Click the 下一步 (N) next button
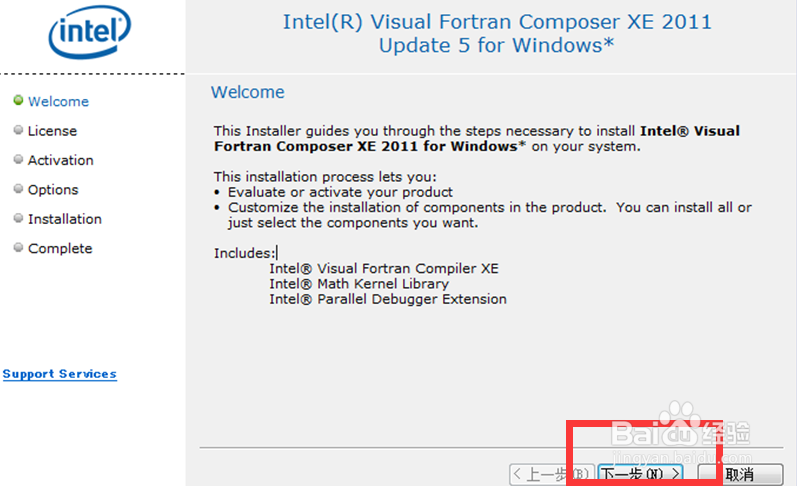797x486 pixels. (640, 474)
